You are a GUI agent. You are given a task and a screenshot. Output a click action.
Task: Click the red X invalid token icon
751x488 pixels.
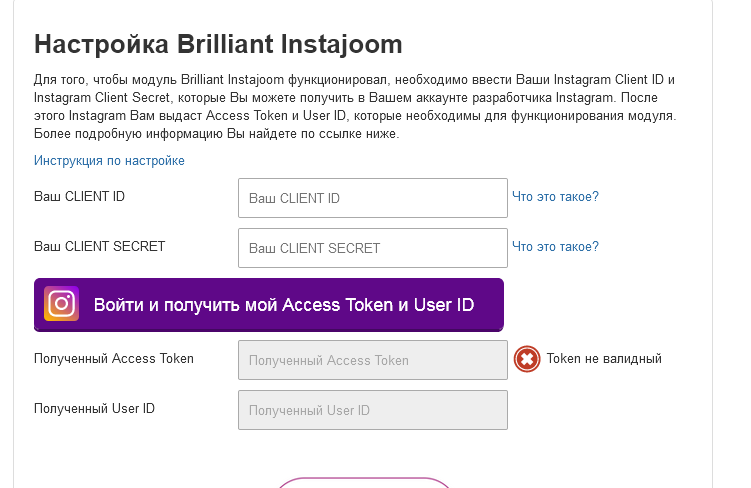point(527,359)
